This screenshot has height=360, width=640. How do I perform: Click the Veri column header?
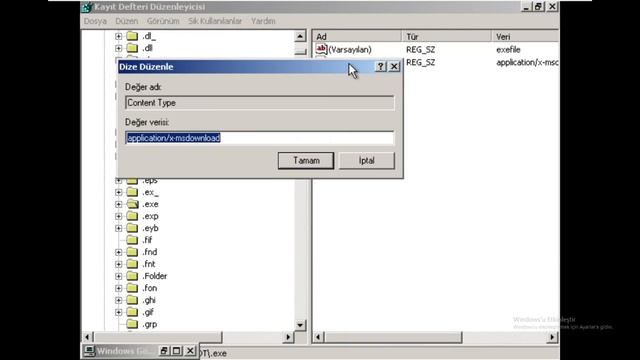[x=525, y=37]
